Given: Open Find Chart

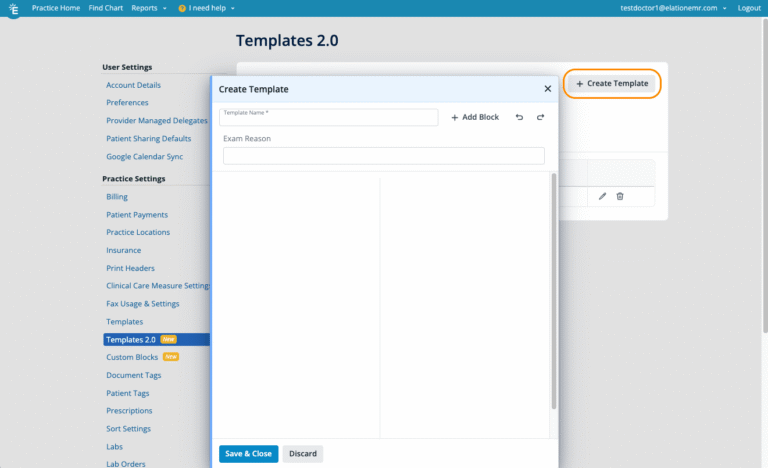Looking at the screenshot, I should point(106,8).
